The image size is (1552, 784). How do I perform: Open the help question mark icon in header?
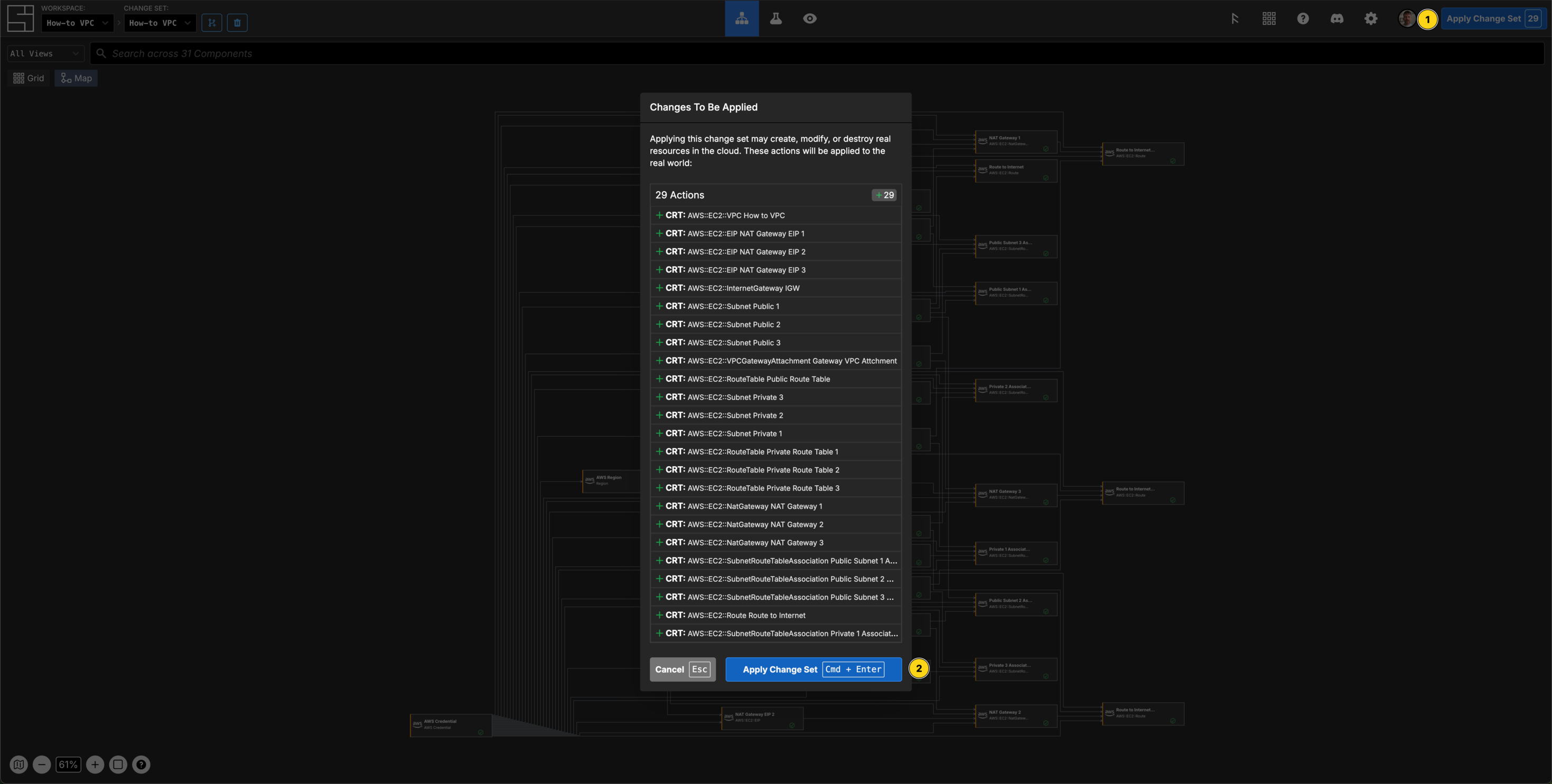click(1303, 18)
